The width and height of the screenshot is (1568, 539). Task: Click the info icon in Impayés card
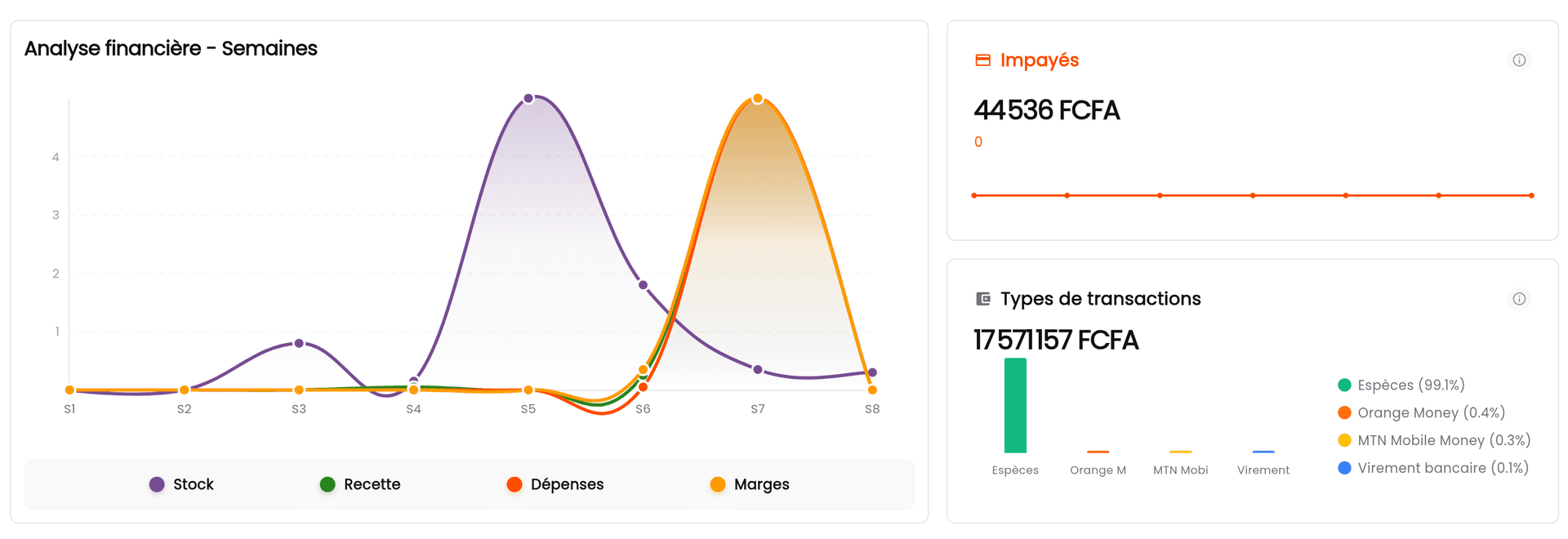click(1519, 60)
